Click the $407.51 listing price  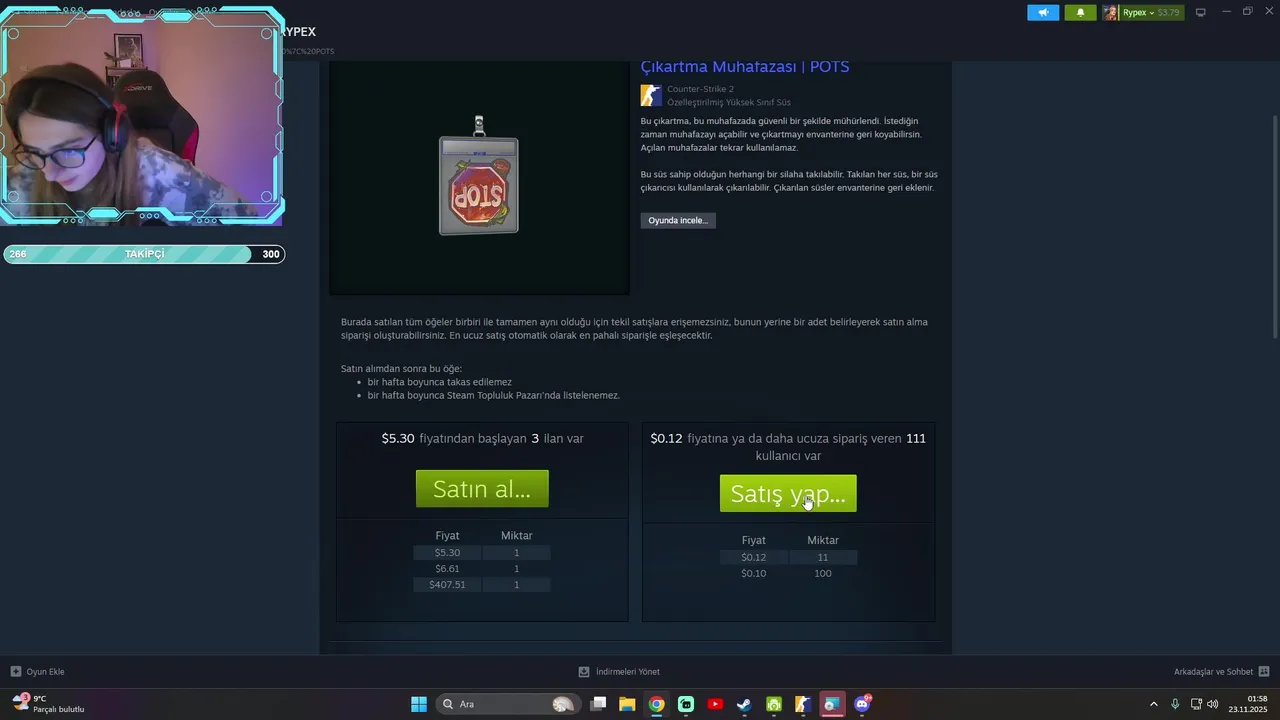(447, 585)
